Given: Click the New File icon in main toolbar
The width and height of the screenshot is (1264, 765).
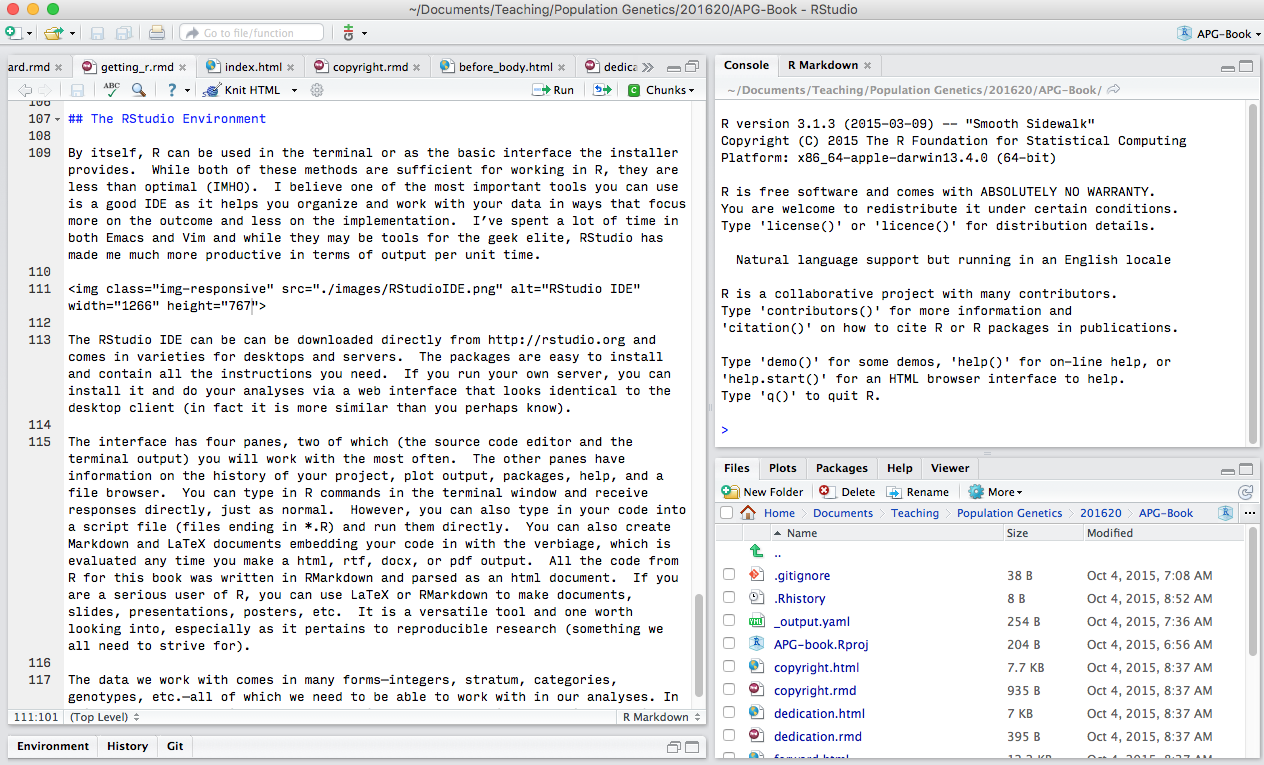Looking at the screenshot, I should point(13,33).
